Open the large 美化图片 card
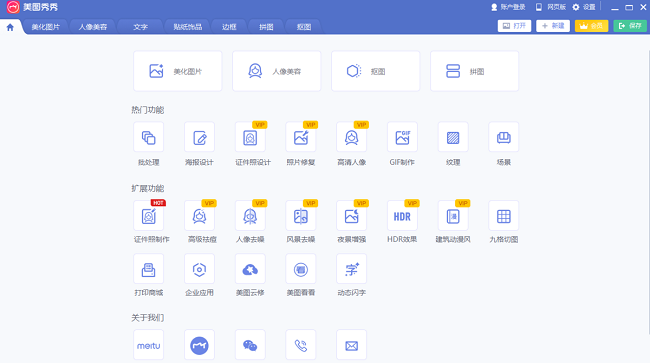 click(177, 71)
